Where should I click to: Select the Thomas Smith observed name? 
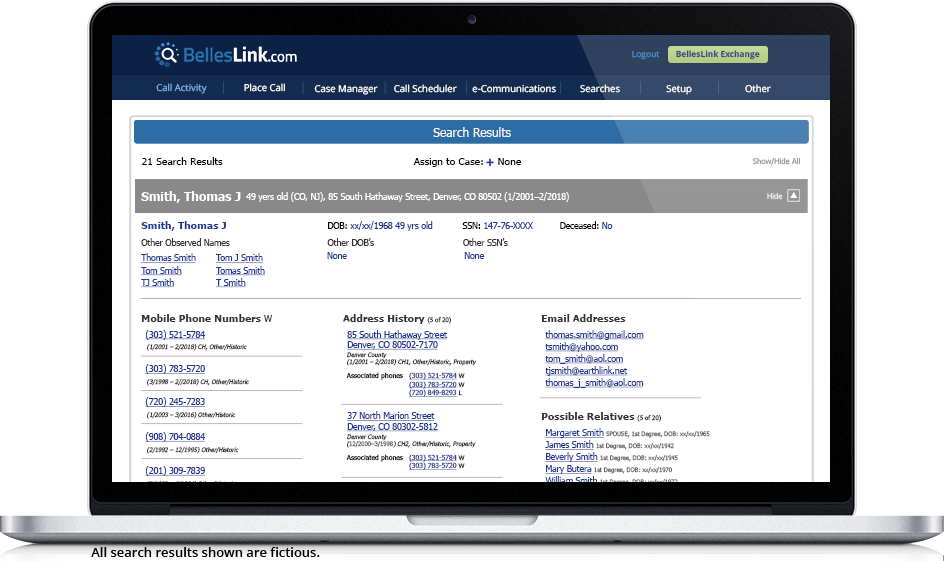pyautogui.click(x=168, y=258)
